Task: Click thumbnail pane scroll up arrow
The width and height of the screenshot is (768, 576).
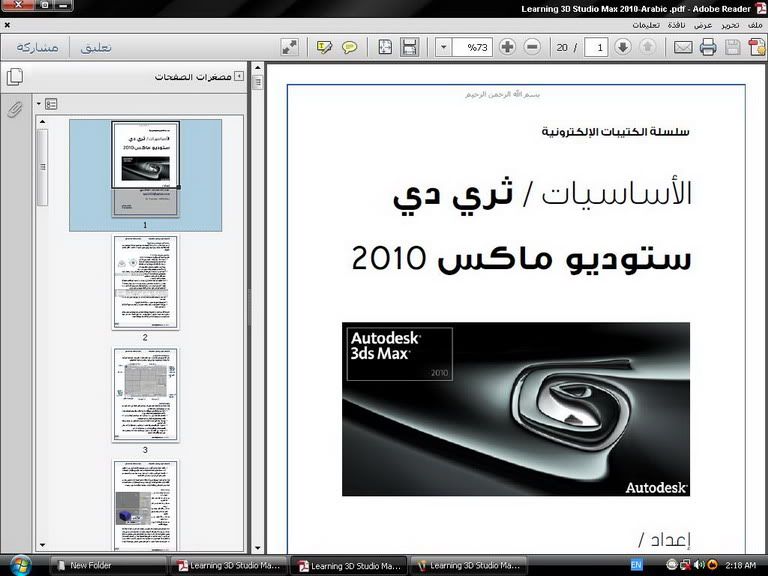Action: coord(43,121)
